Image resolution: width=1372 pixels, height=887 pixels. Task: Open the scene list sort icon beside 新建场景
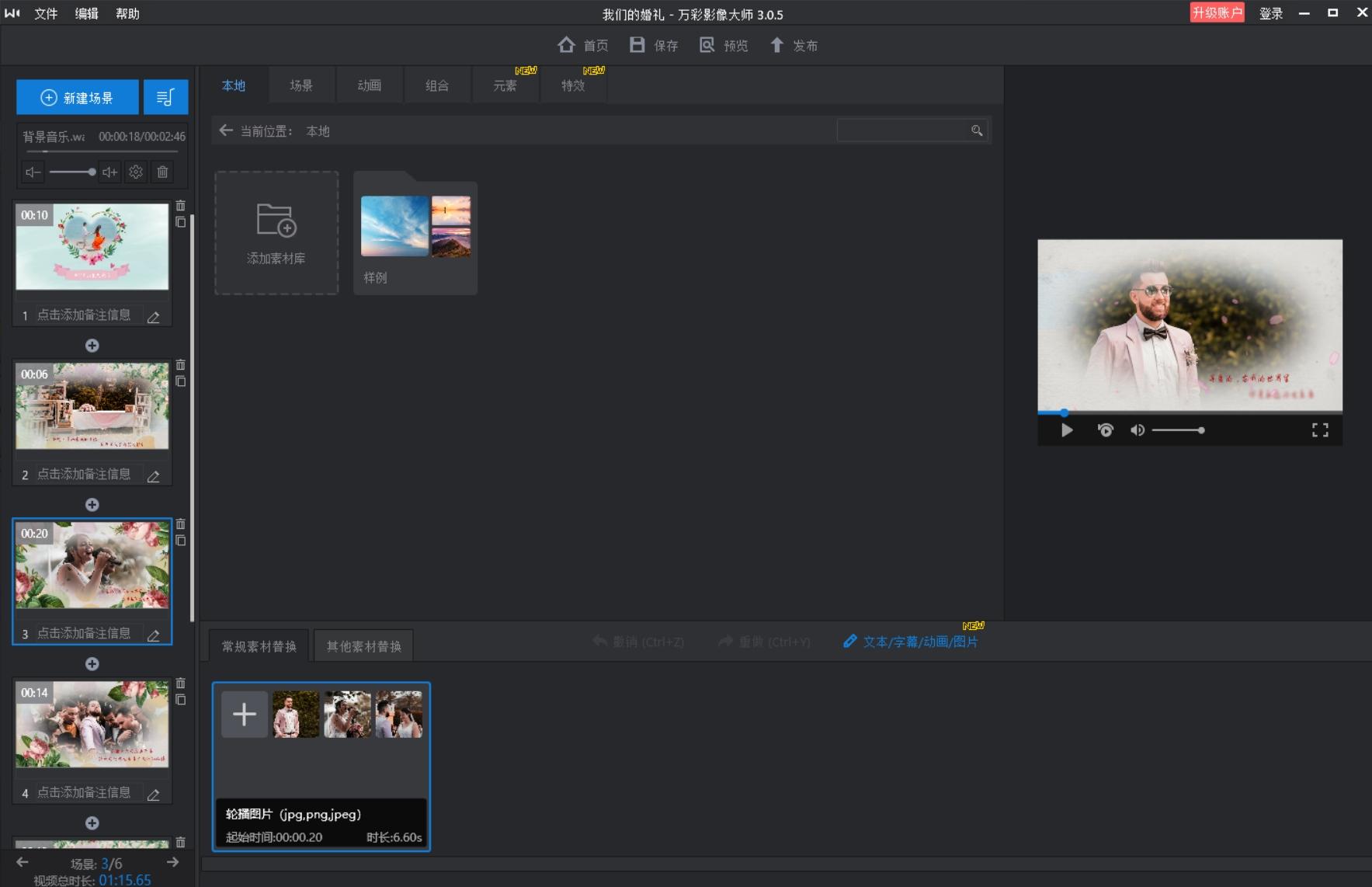coord(165,98)
